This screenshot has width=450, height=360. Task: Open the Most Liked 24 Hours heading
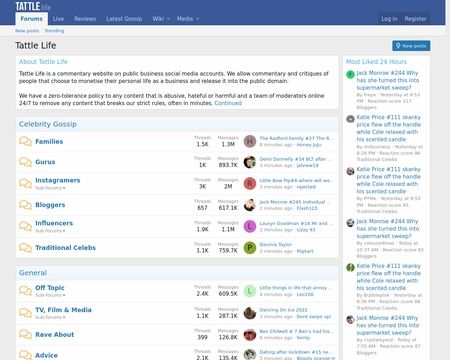(x=376, y=62)
